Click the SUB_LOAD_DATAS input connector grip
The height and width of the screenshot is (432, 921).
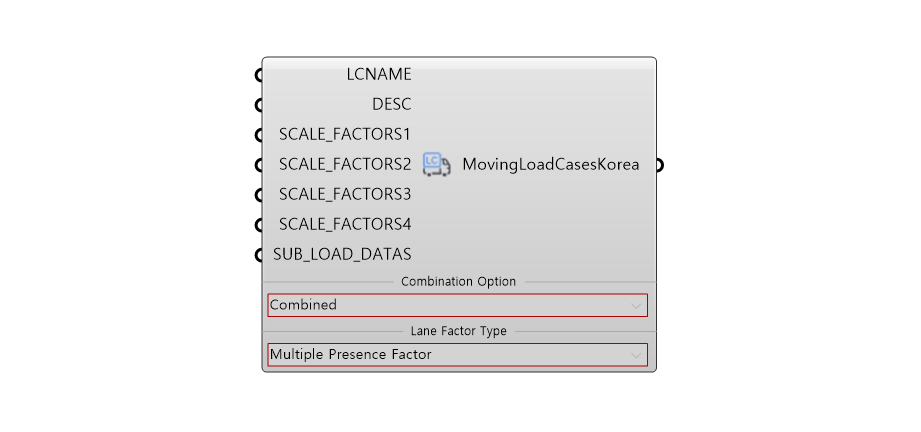click(259, 255)
